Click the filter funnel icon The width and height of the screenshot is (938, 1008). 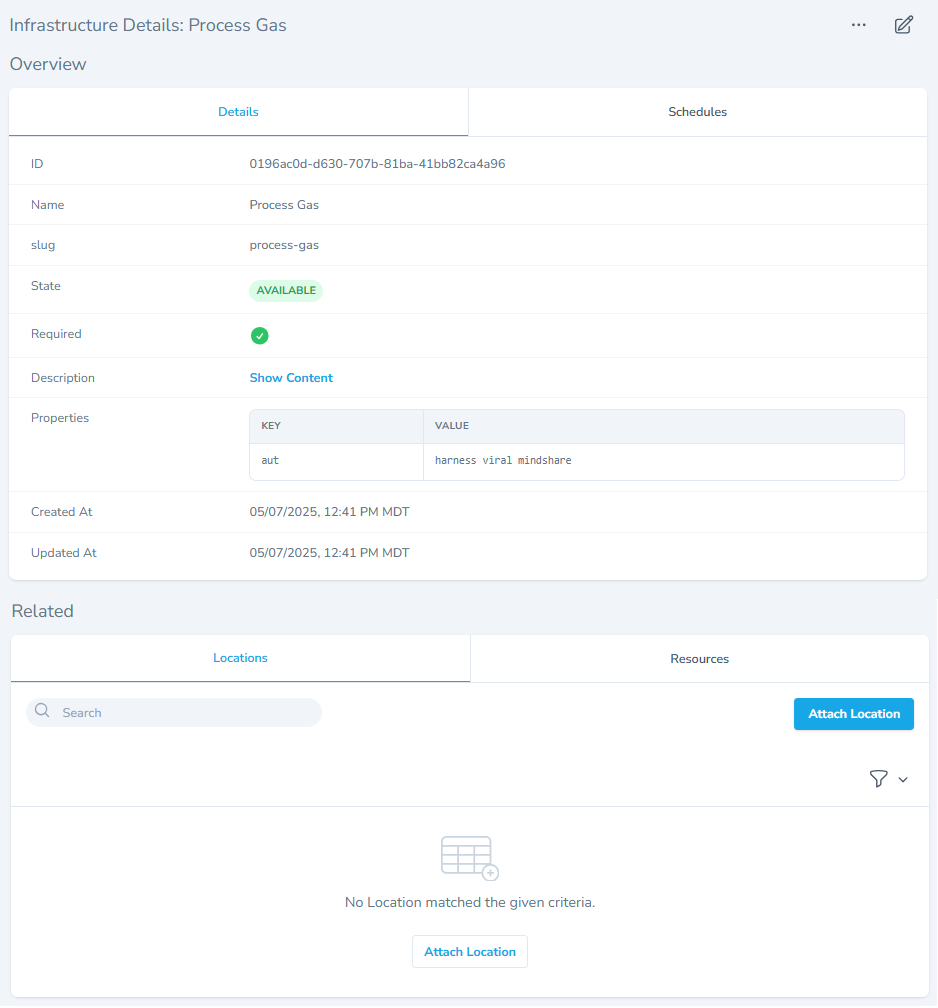[x=878, y=779]
